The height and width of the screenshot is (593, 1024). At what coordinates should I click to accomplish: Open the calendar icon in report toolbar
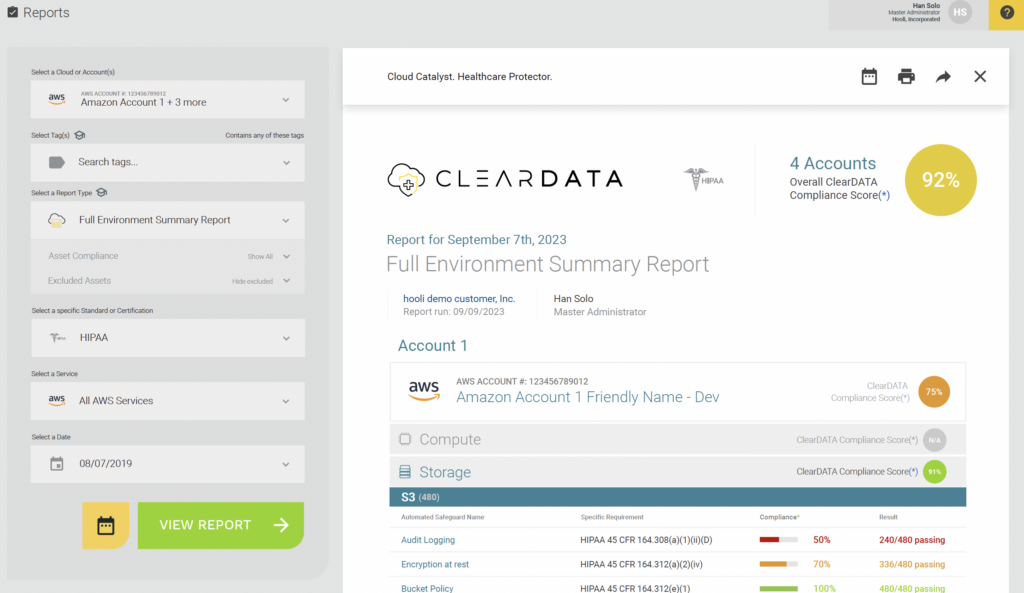click(x=869, y=76)
